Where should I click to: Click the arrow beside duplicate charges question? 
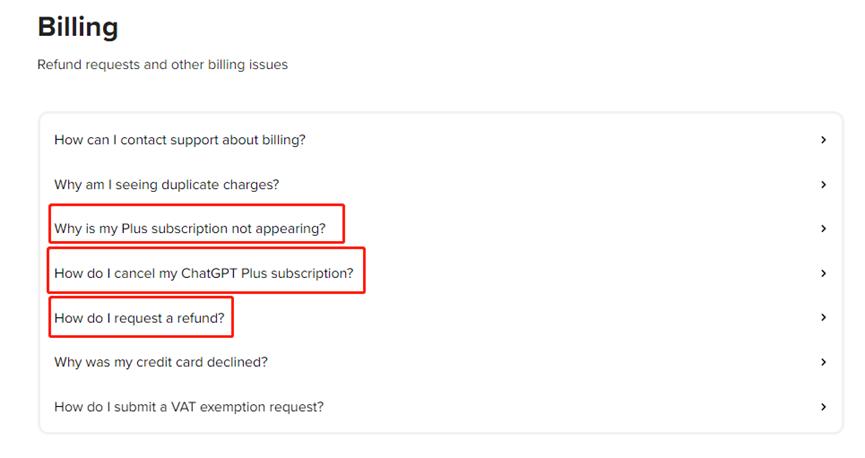click(823, 185)
